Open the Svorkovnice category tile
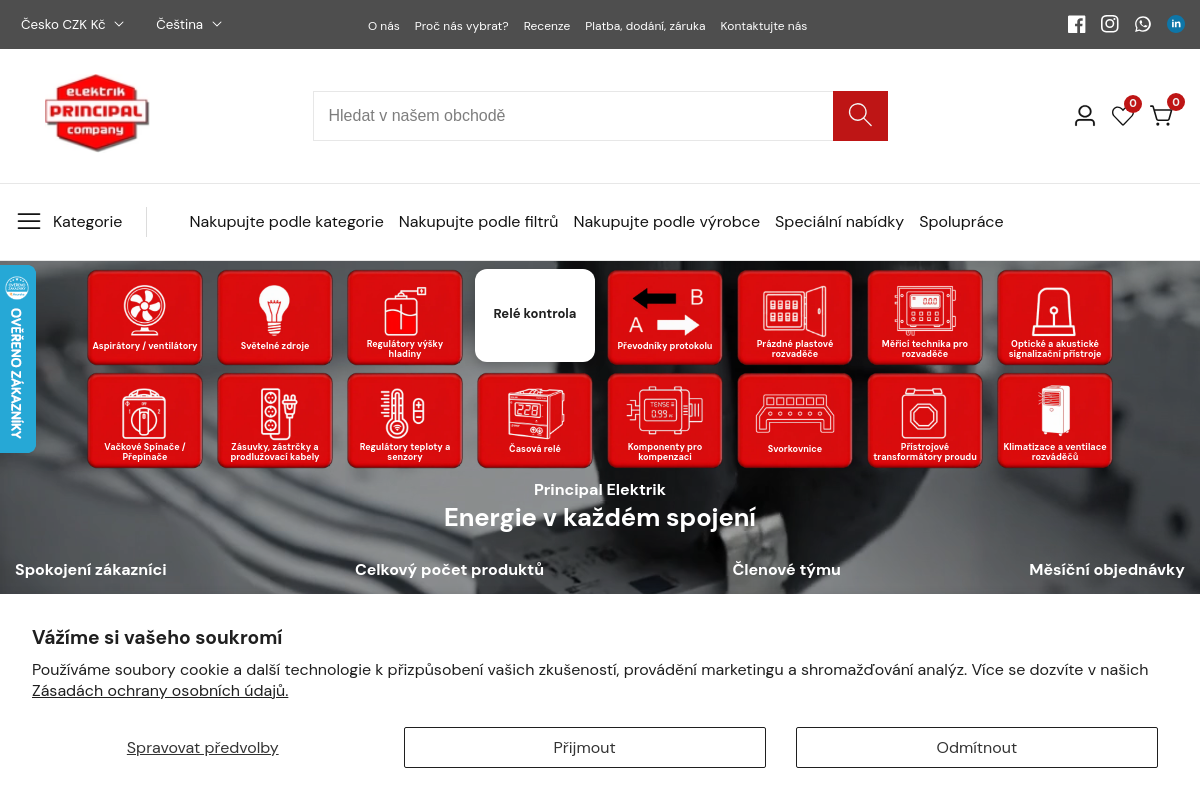Screen dimensions: 1200x800 [795, 420]
